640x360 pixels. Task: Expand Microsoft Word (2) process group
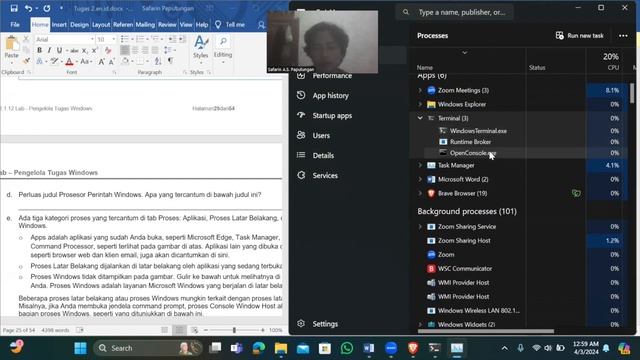click(x=420, y=179)
